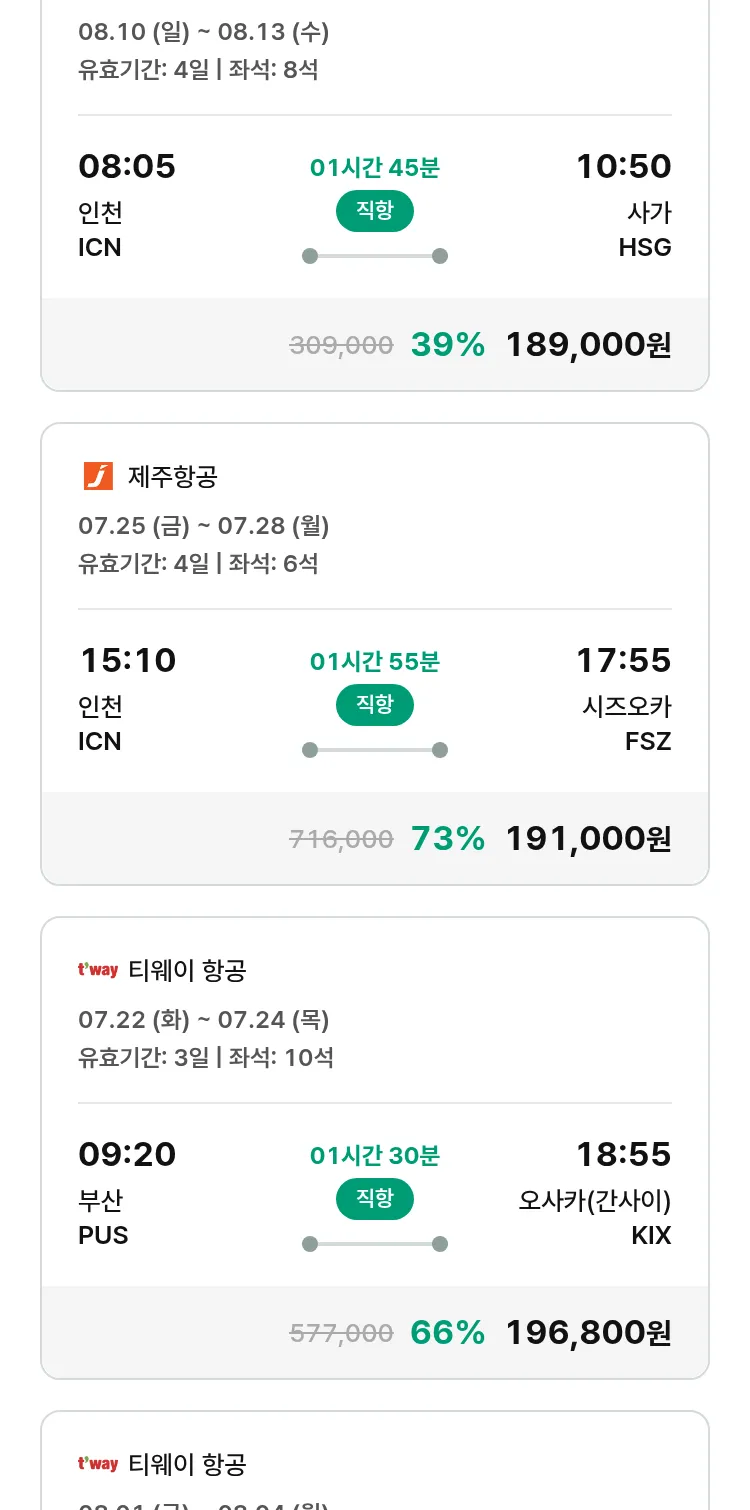
Task: Open the 제주항공 airline name
Action: coord(172,477)
